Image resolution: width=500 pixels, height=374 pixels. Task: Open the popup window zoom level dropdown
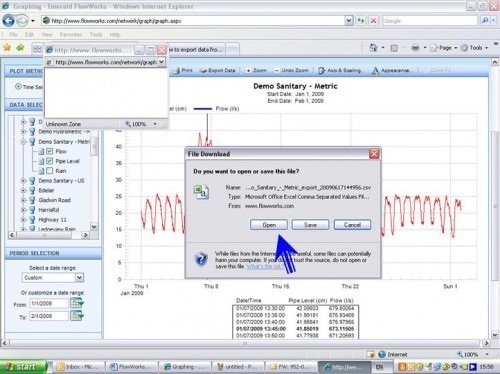click(x=155, y=124)
